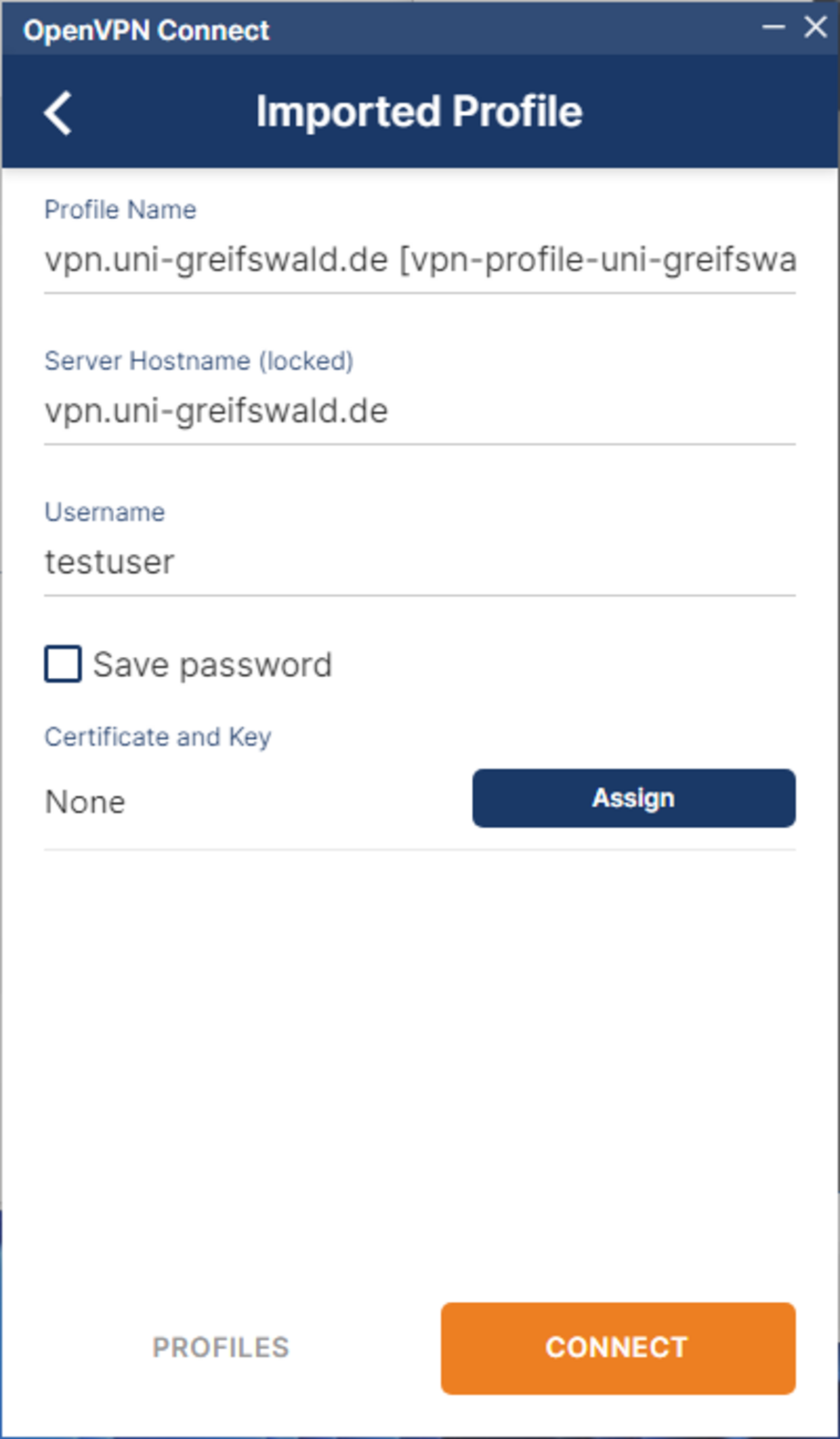
Task: Click the 'Server Hostname (locked)' label
Action: pyautogui.click(x=199, y=361)
